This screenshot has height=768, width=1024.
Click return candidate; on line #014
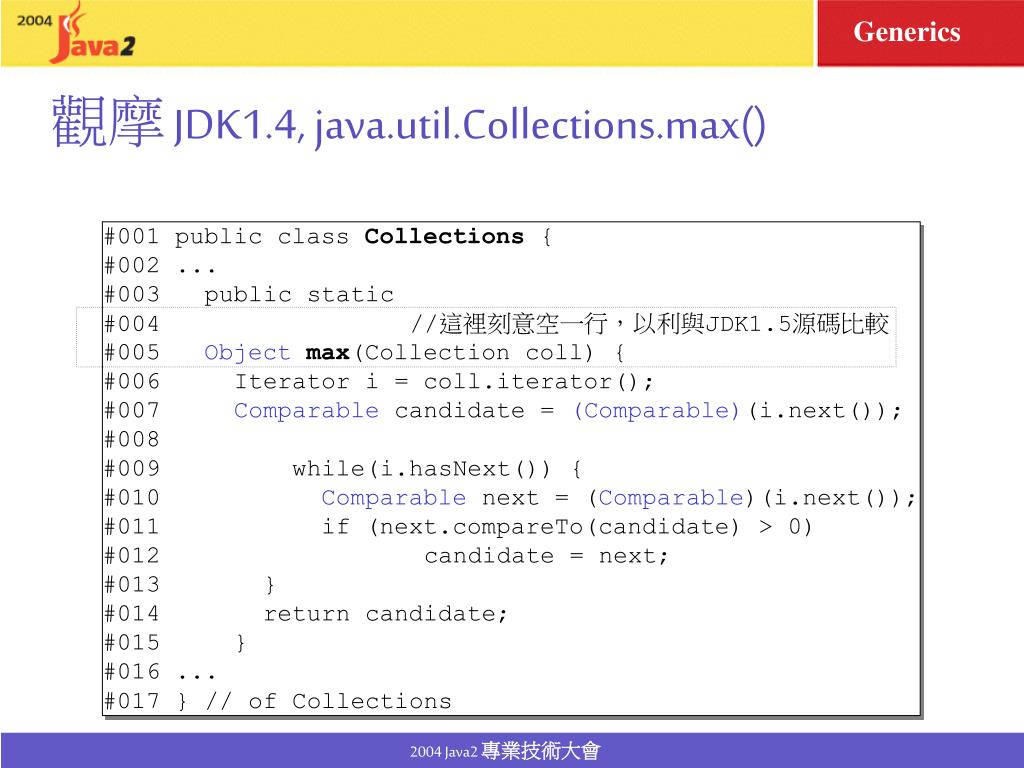pyautogui.click(x=385, y=614)
